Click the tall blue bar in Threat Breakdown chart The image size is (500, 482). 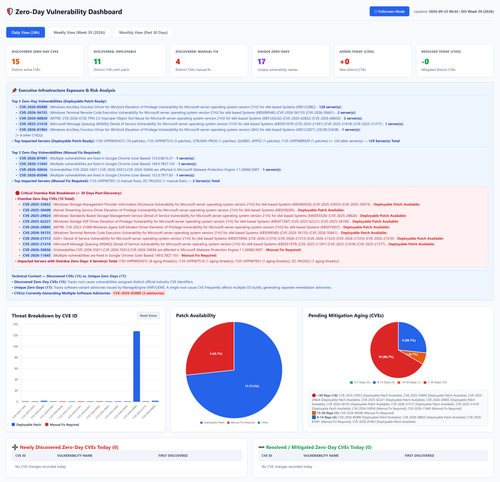coord(136,366)
